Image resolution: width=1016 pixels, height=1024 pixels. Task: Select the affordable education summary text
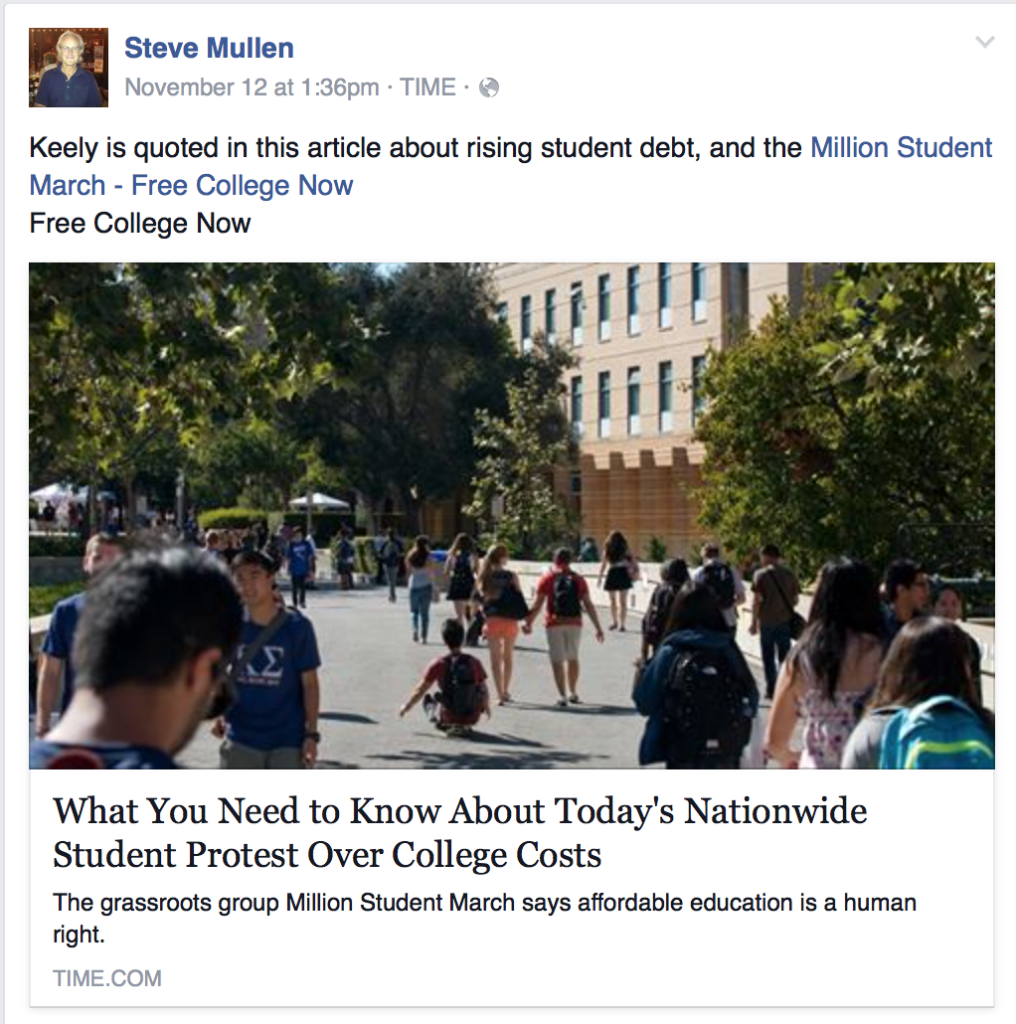pyautogui.click(x=486, y=903)
